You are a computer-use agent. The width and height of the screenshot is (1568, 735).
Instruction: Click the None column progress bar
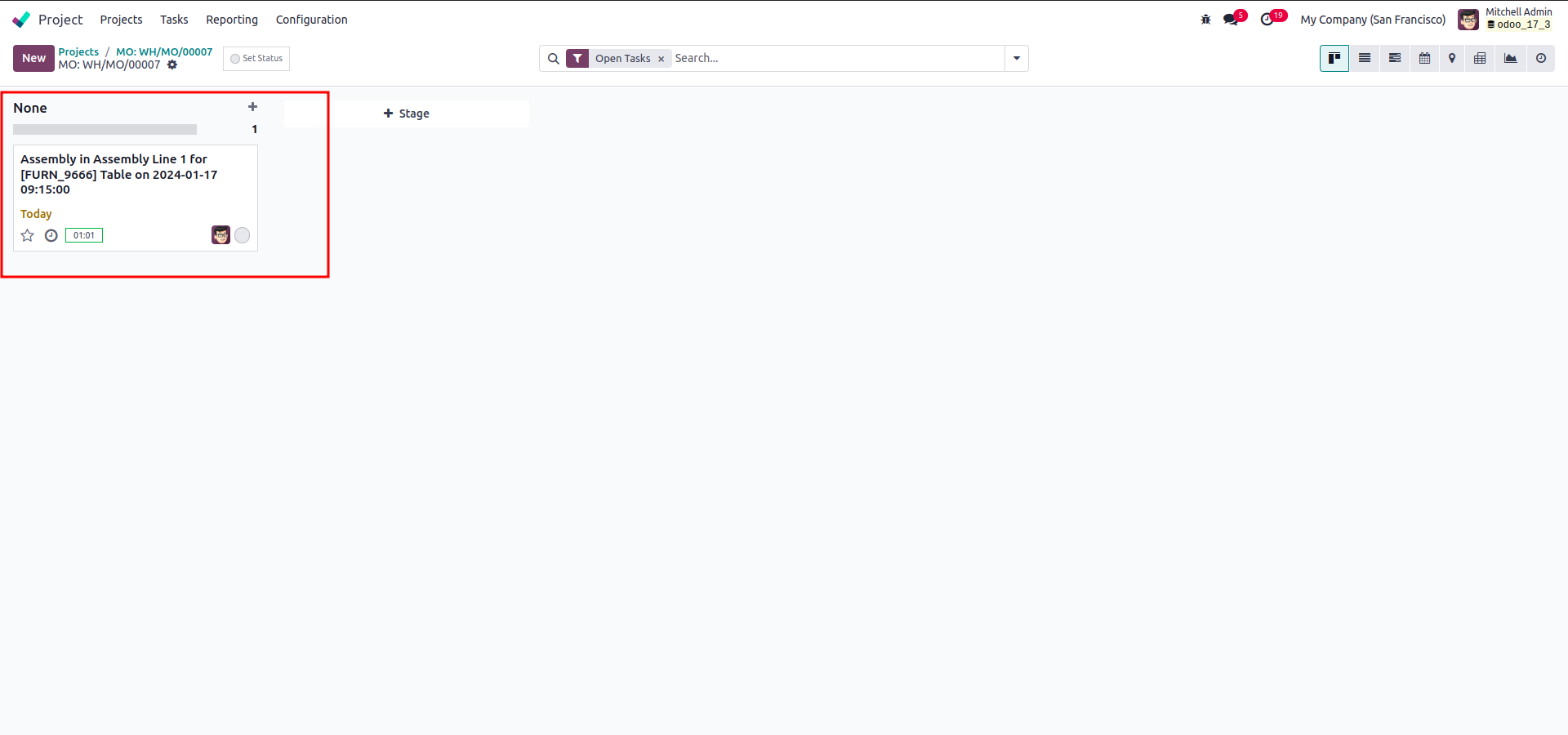(x=105, y=129)
